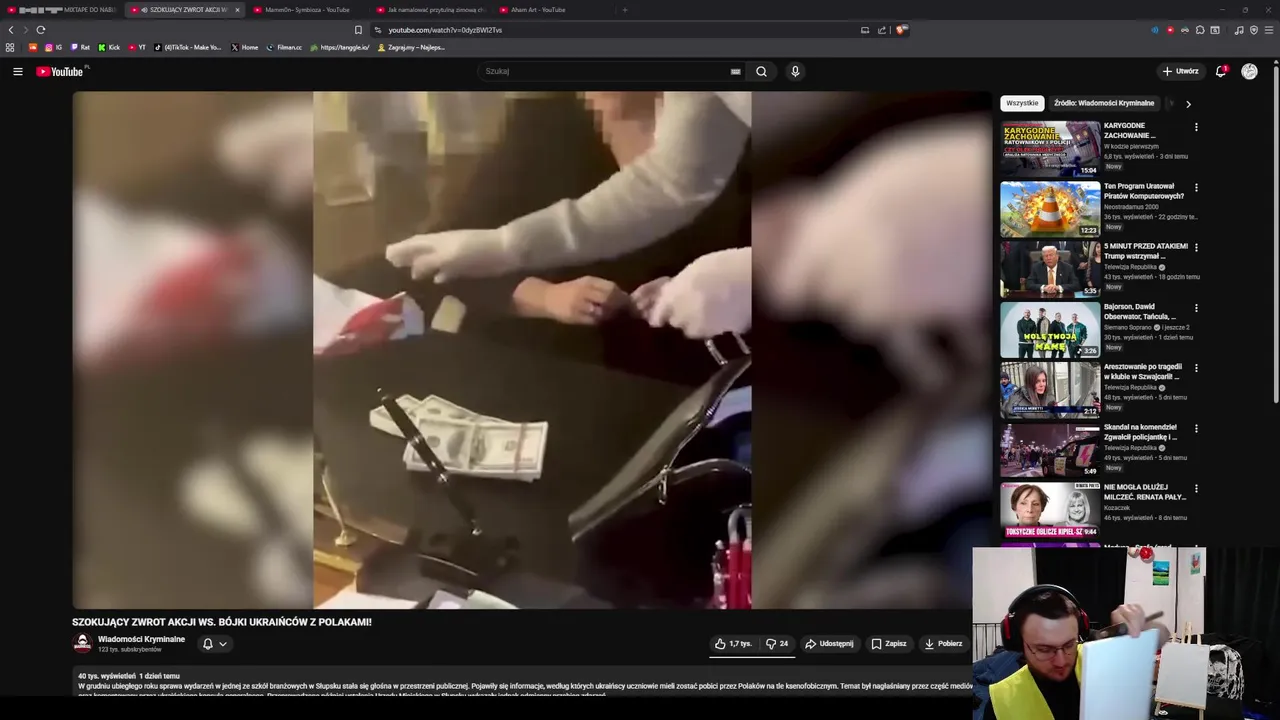
Task: Open the picture-in-picture icon in address bar
Action: tap(865, 30)
